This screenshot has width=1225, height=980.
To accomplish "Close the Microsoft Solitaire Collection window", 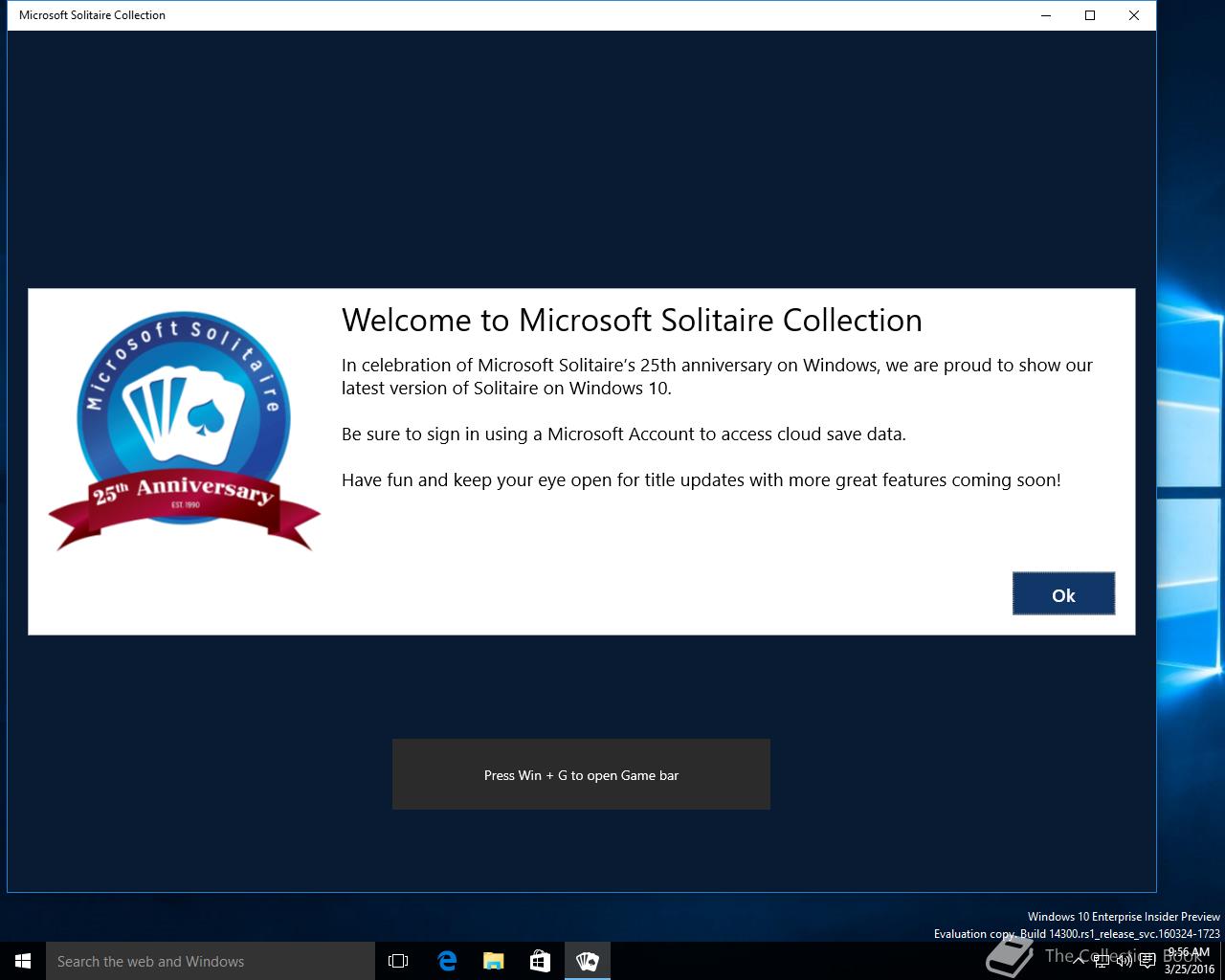I will pos(1134,15).
